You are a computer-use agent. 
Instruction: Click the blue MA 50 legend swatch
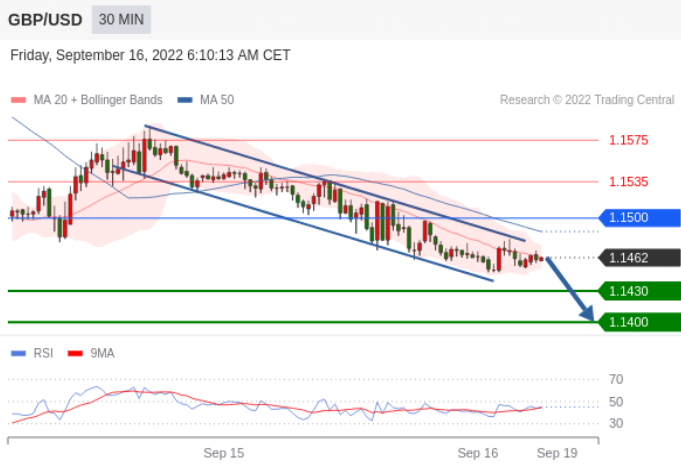click(x=185, y=100)
